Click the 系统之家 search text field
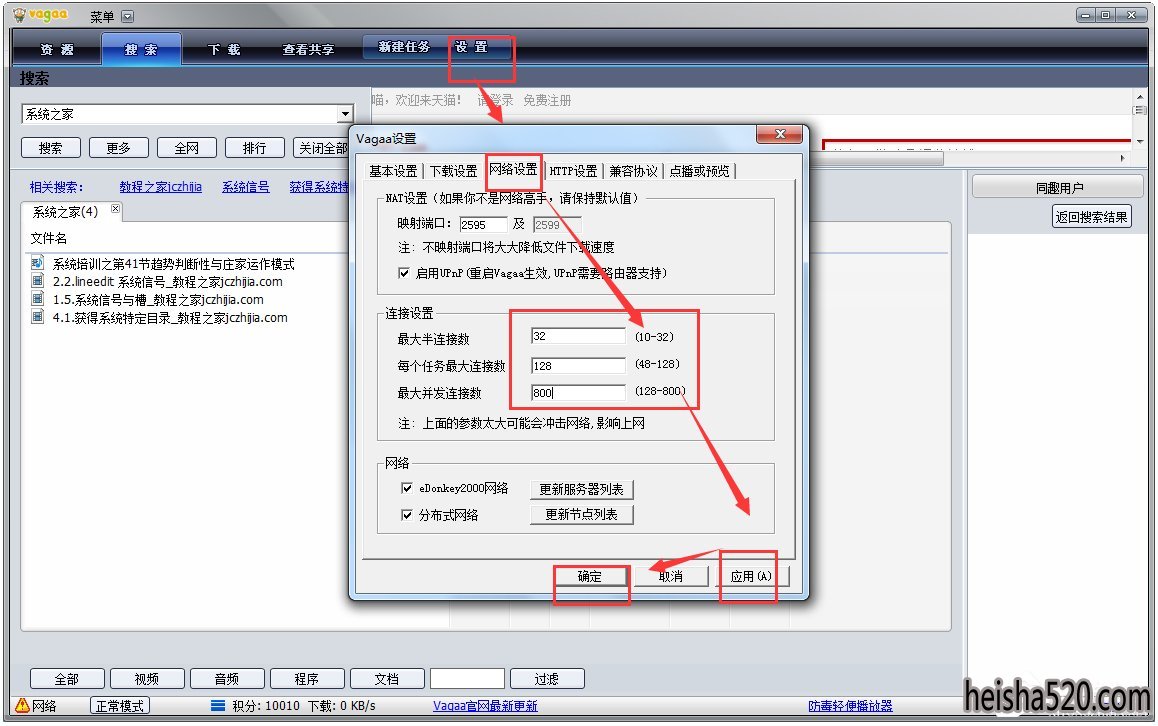 click(179, 114)
